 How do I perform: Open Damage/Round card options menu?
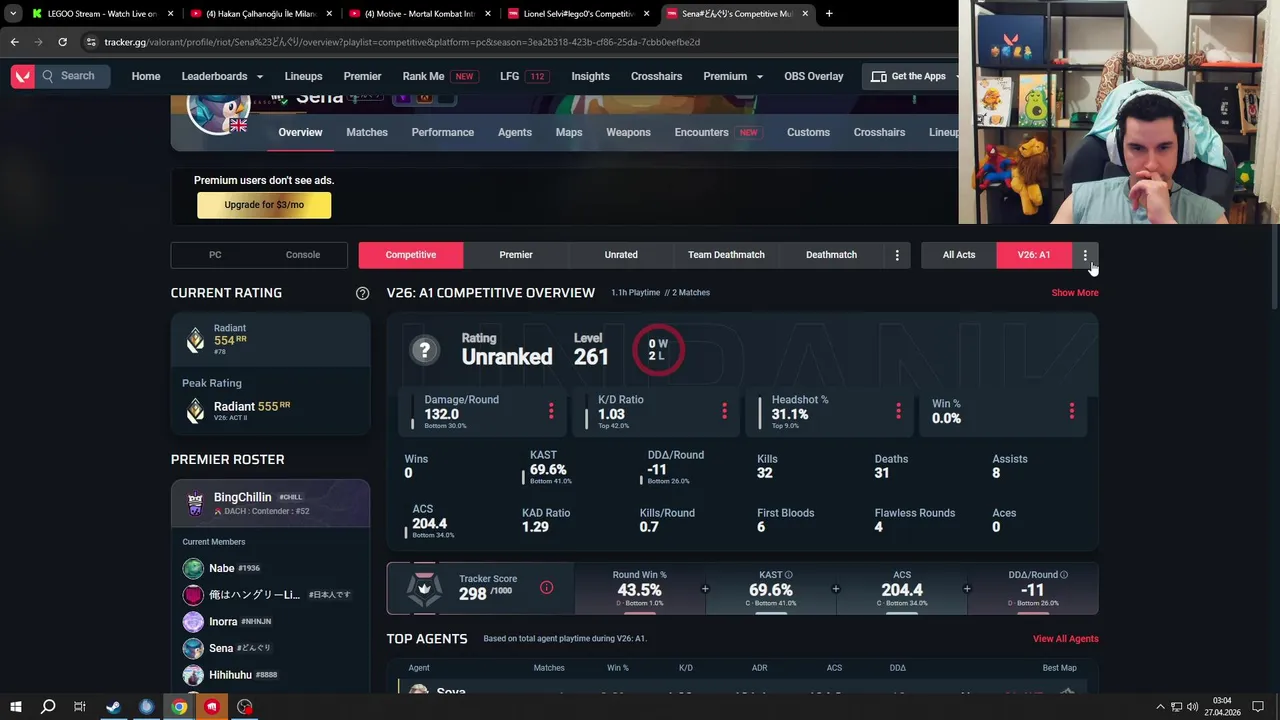coord(550,411)
